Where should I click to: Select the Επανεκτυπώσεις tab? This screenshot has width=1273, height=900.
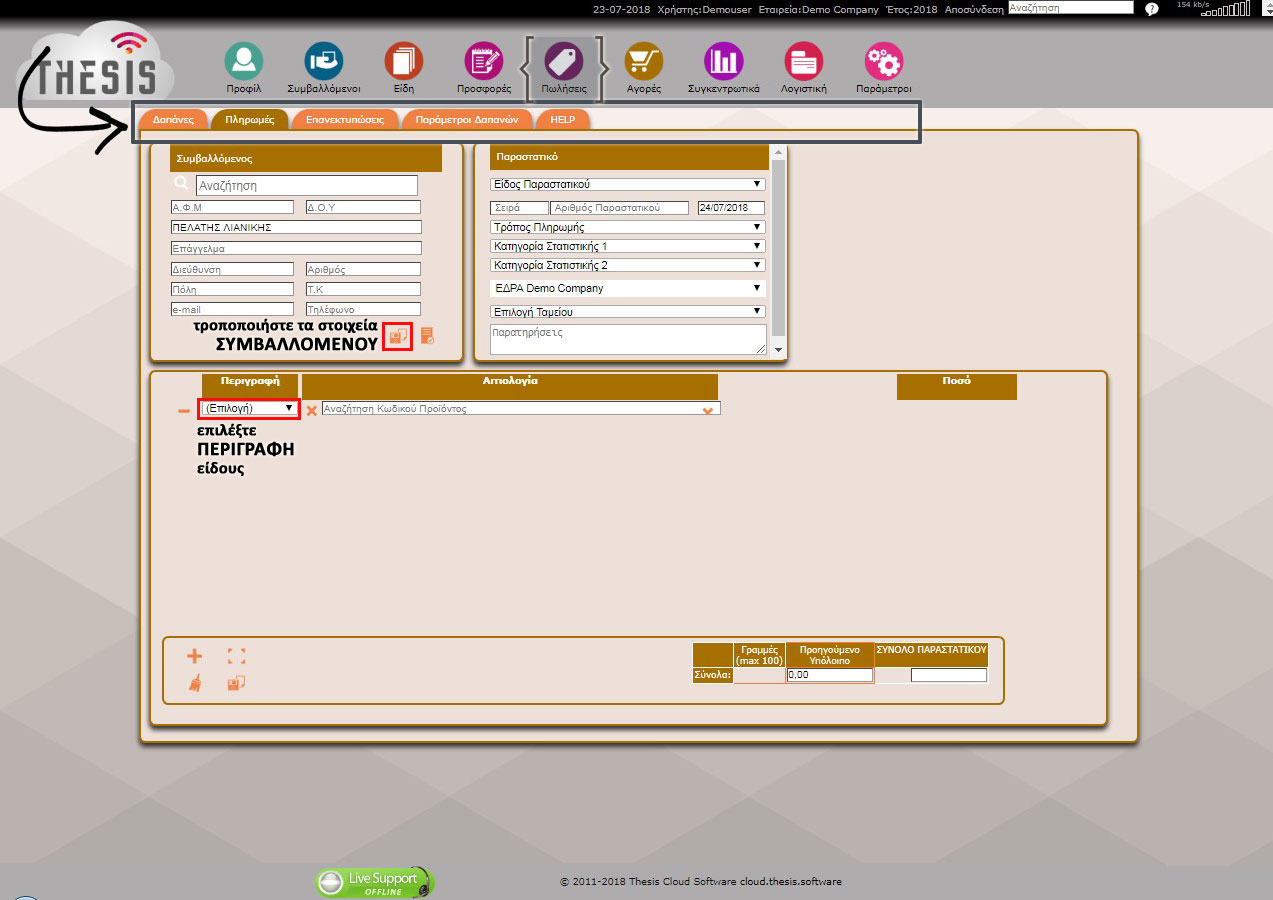point(344,119)
